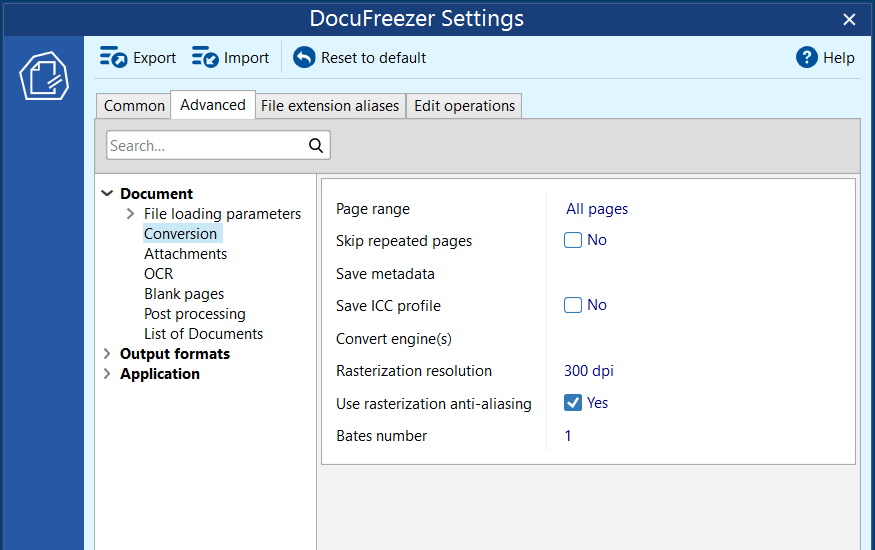Click the Export icon in toolbar

tap(113, 58)
